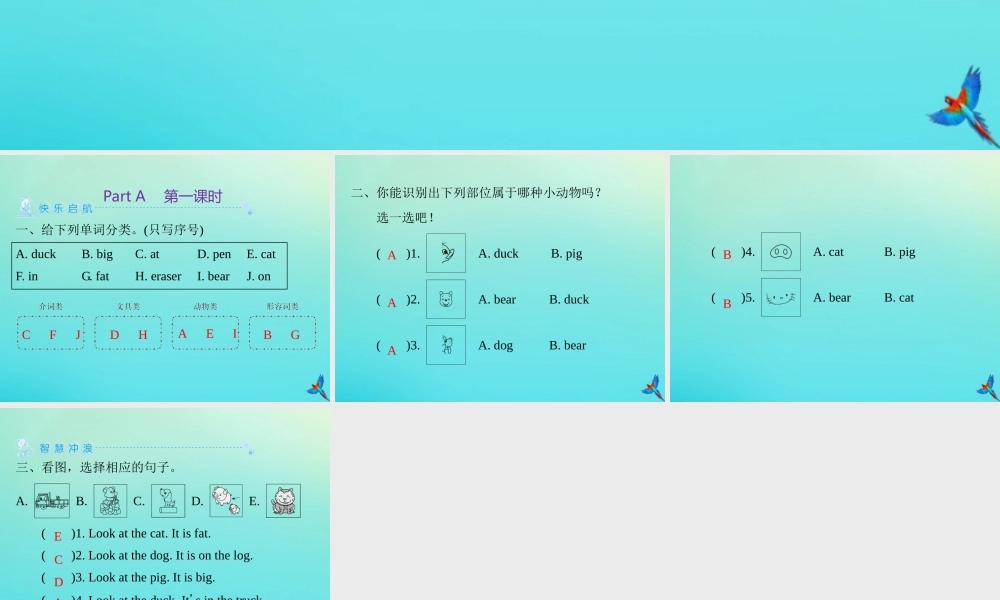1000x600 pixels.
Task: Click picture C showing the dog on a log
Action: coord(168,501)
